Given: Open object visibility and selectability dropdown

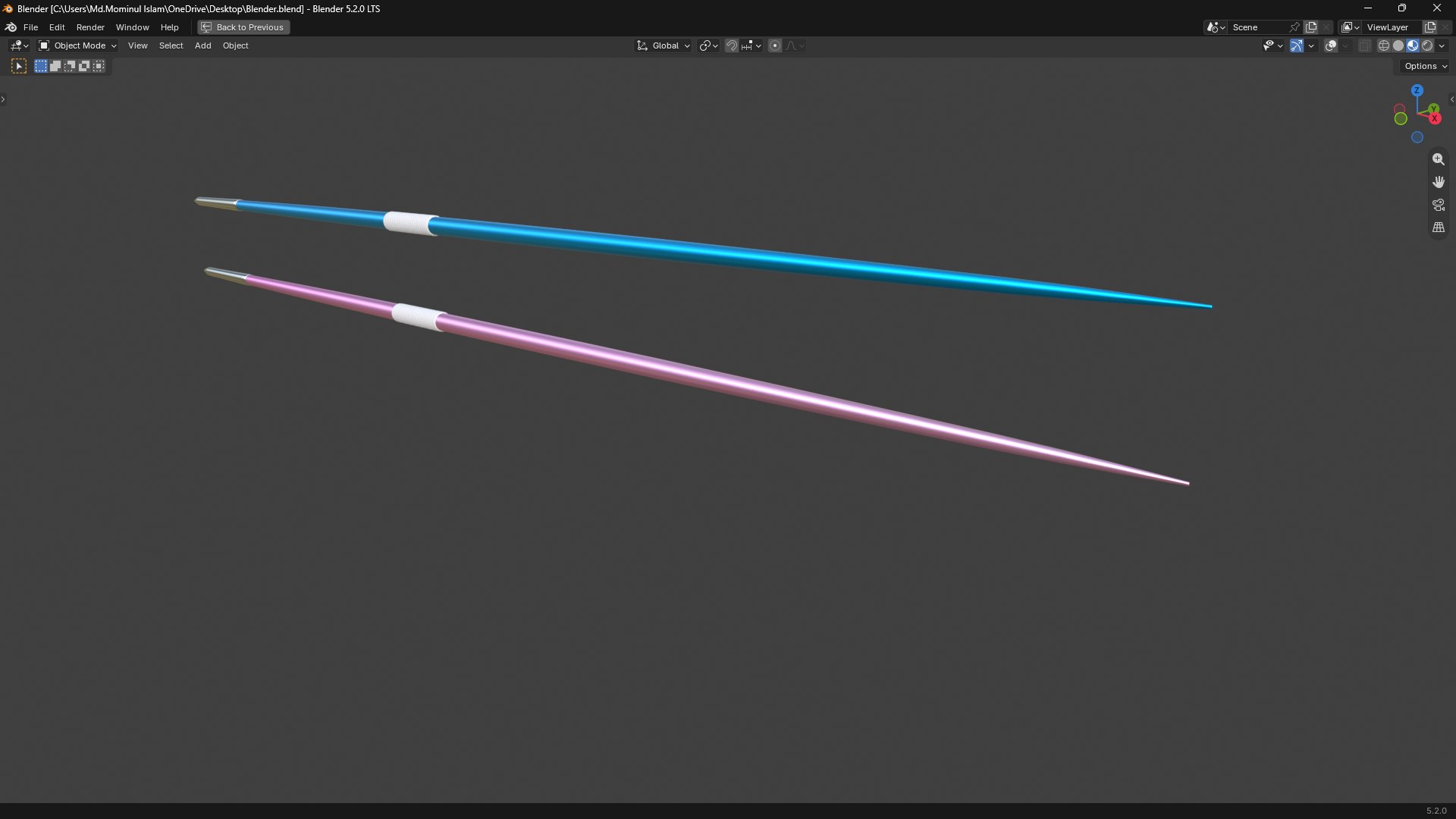Looking at the screenshot, I should coord(1272,45).
